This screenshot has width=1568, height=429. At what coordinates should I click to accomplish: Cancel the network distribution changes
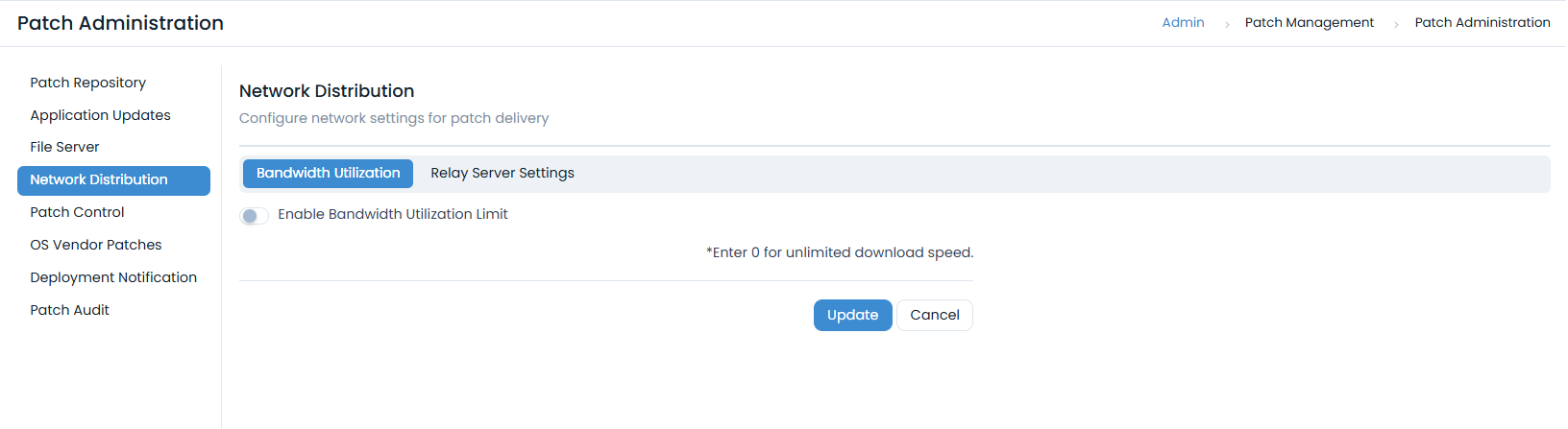(x=934, y=315)
